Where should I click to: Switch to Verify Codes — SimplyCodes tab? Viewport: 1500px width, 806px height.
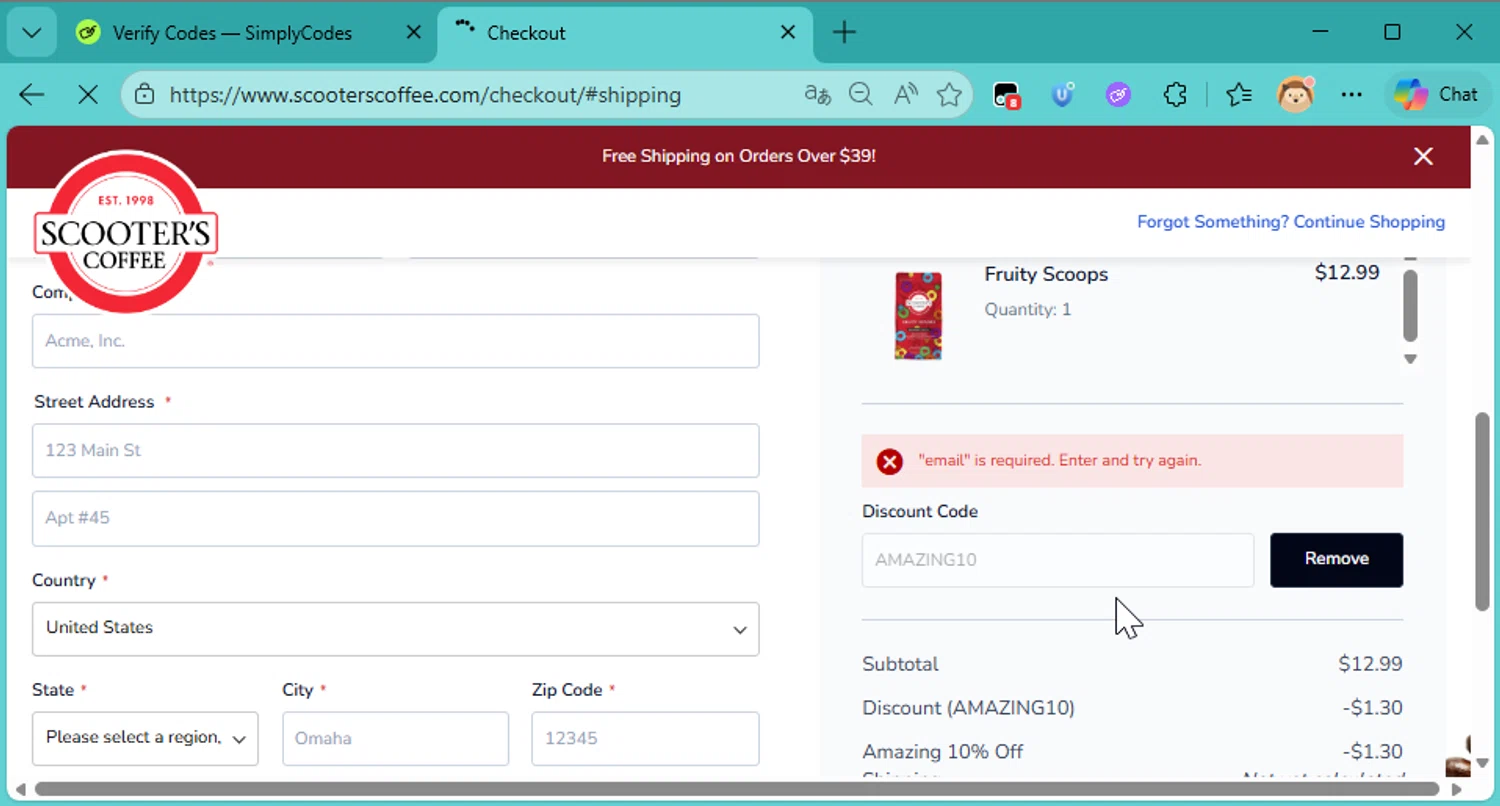[232, 33]
